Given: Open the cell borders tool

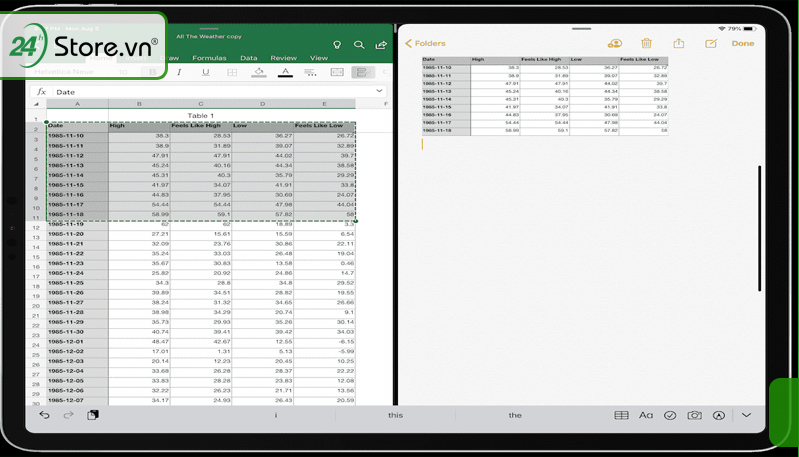Looking at the screenshot, I should tap(232, 72).
